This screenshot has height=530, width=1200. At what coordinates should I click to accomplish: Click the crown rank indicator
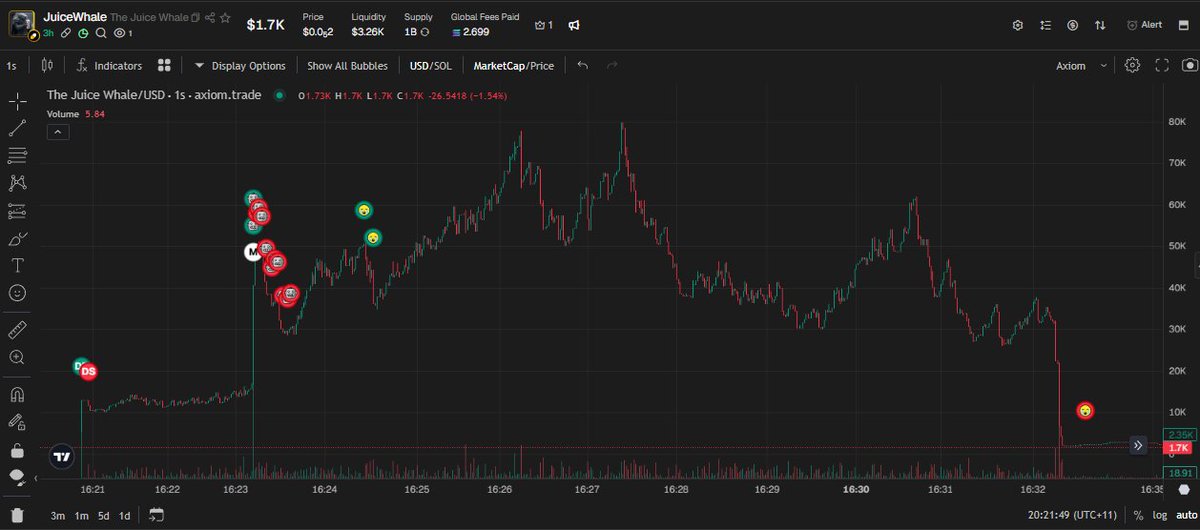coord(544,25)
